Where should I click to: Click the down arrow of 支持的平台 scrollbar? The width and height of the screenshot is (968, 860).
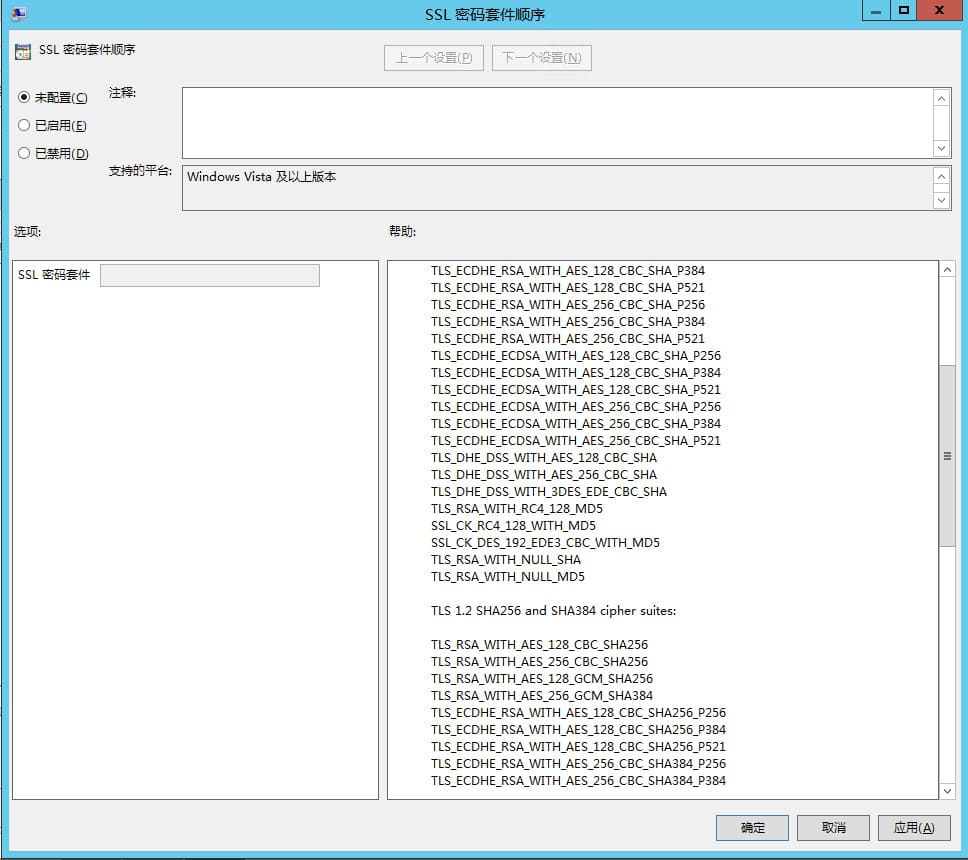point(941,200)
